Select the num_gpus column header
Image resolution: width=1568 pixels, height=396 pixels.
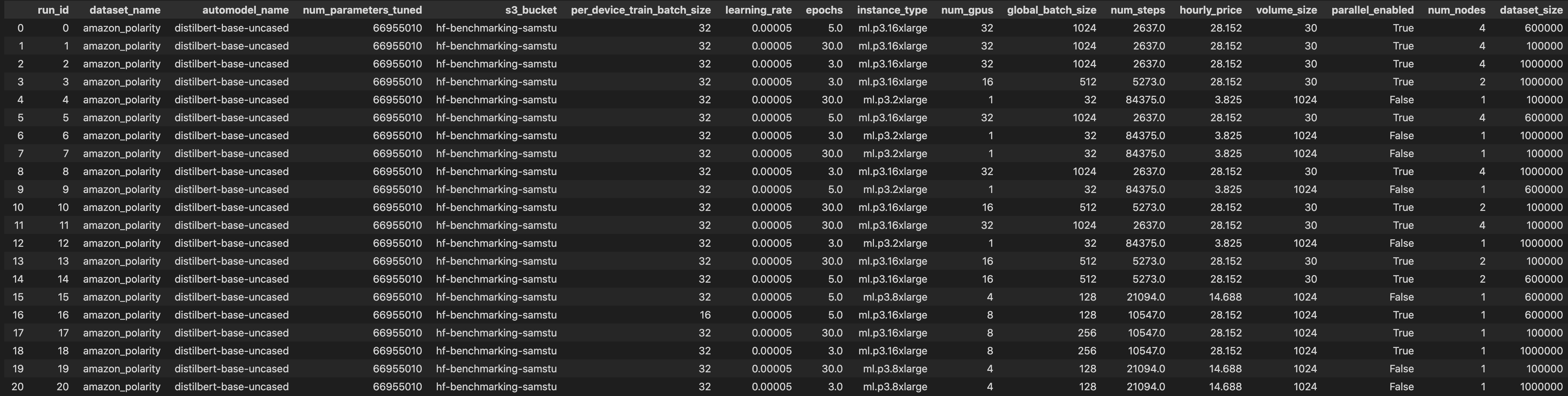(x=967, y=10)
